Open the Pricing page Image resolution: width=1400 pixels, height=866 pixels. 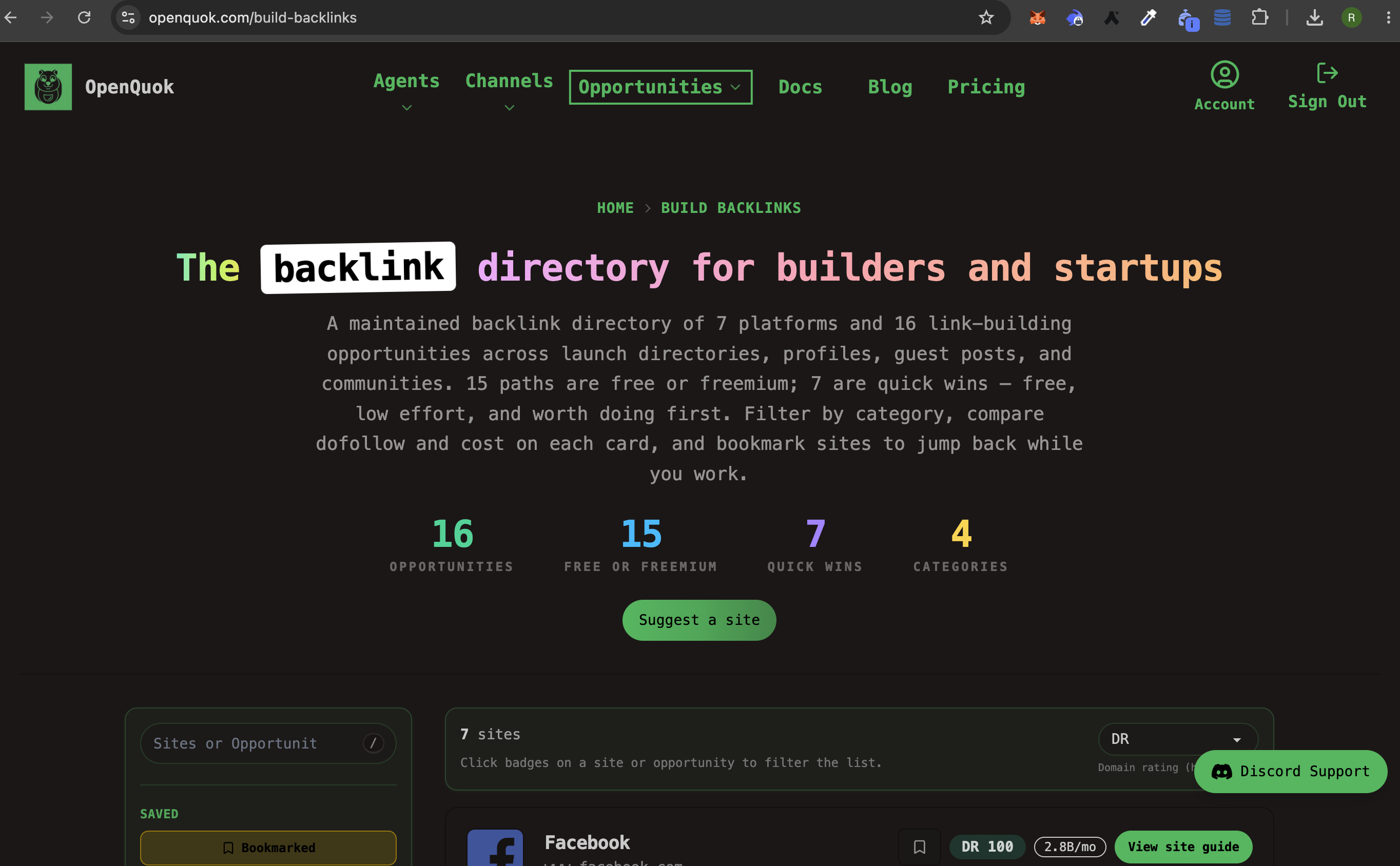click(x=986, y=87)
